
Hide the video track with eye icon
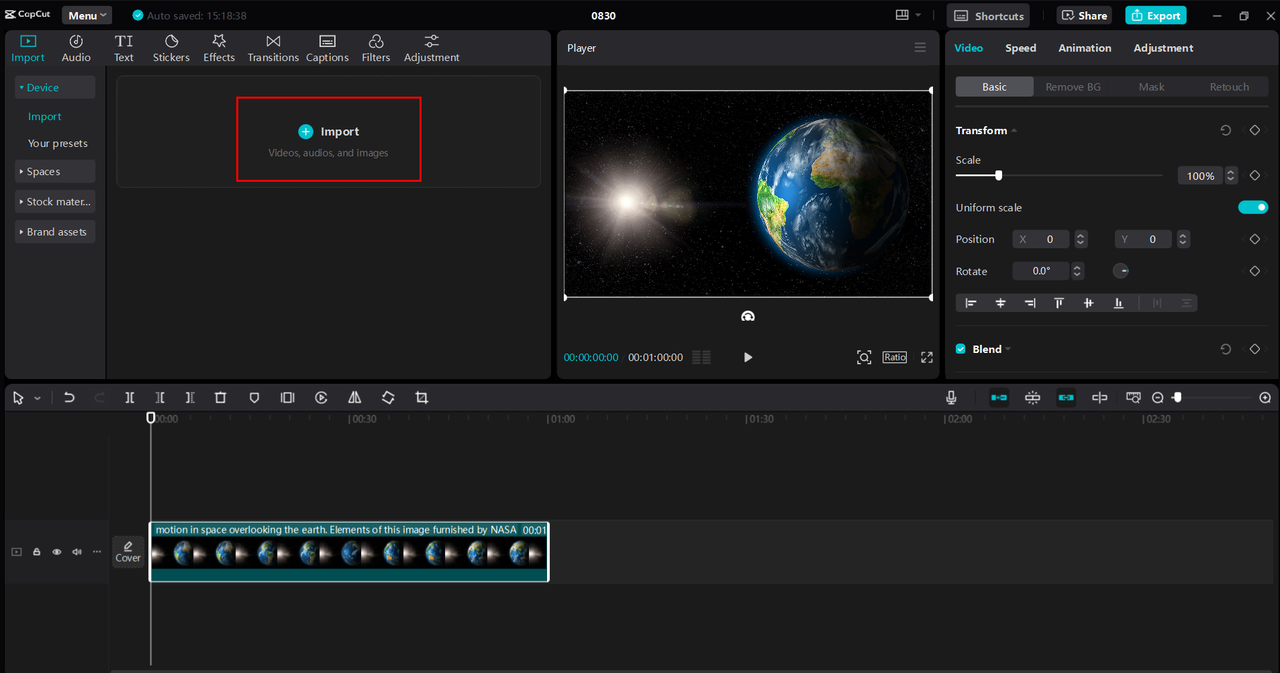tap(57, 551)
